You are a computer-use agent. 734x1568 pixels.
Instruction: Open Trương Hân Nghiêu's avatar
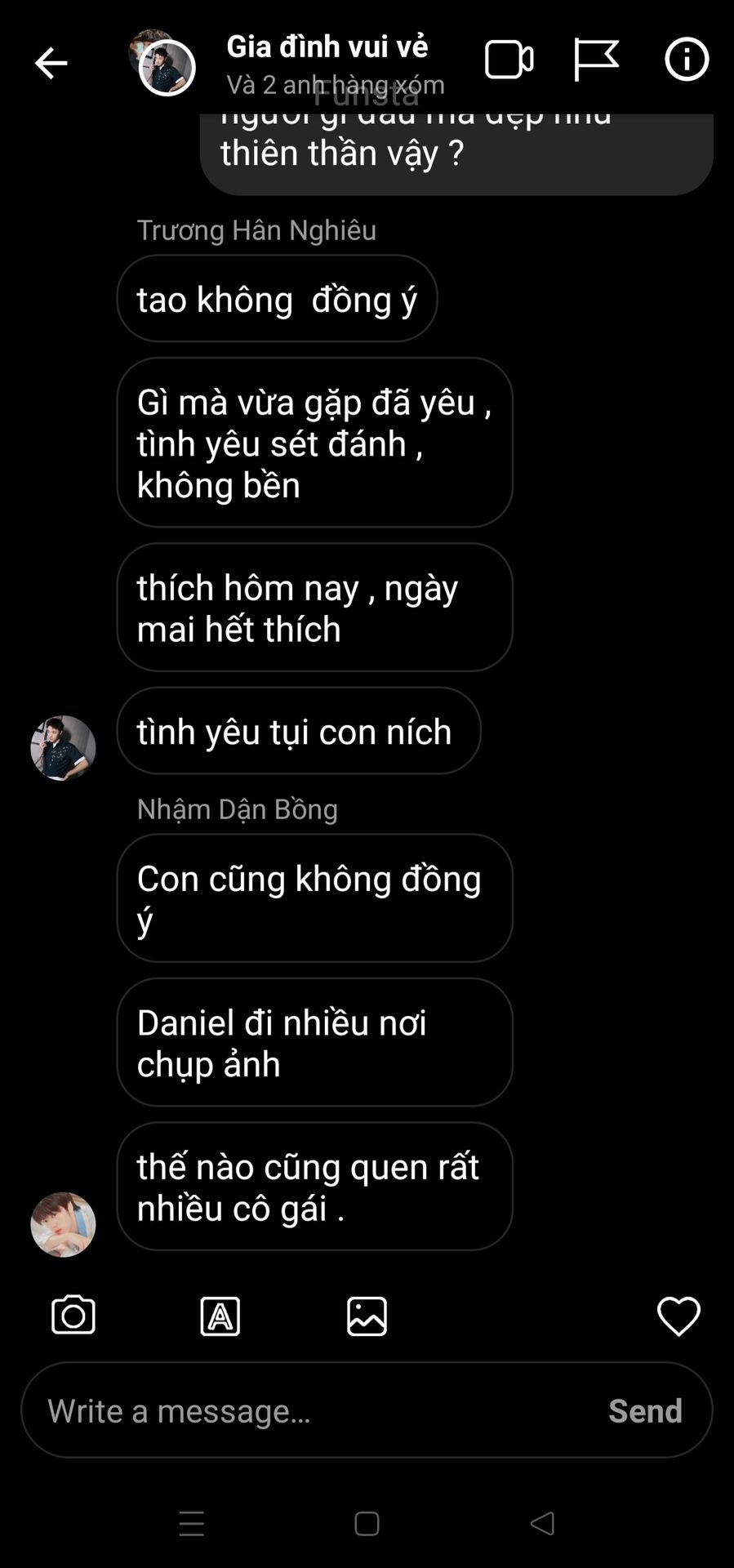click(63, 748)
